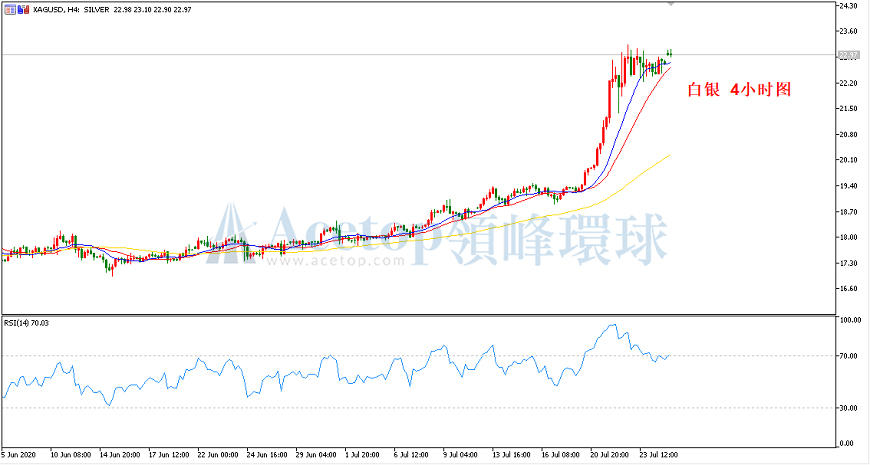This screenshot has height=465, width=870.
Task: Click the 23.60 price axis label
Action: 849,32
